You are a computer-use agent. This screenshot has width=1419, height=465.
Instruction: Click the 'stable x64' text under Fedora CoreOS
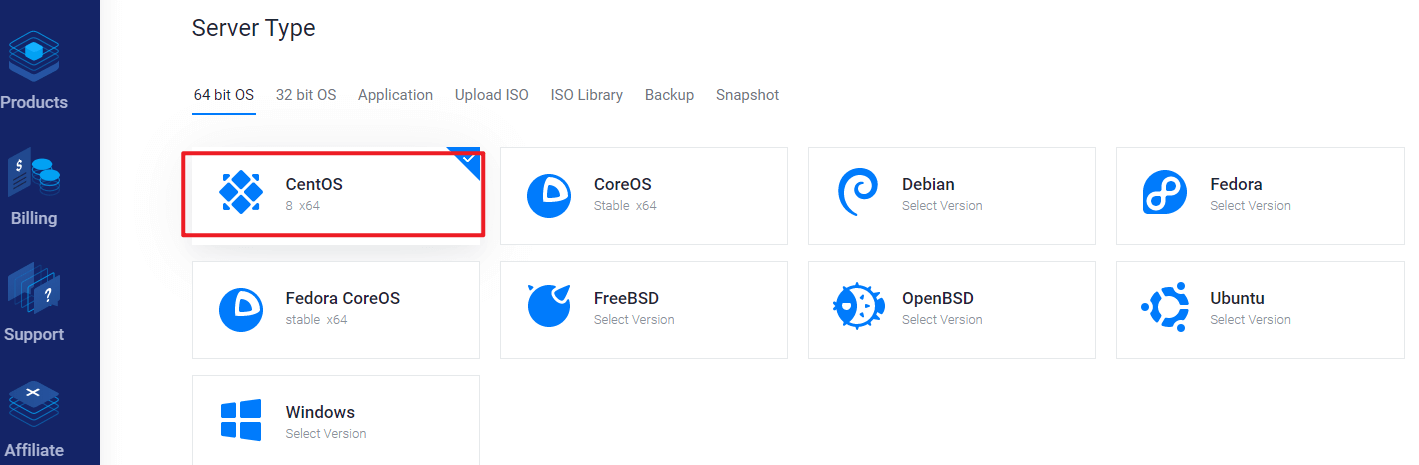point(317,320)
